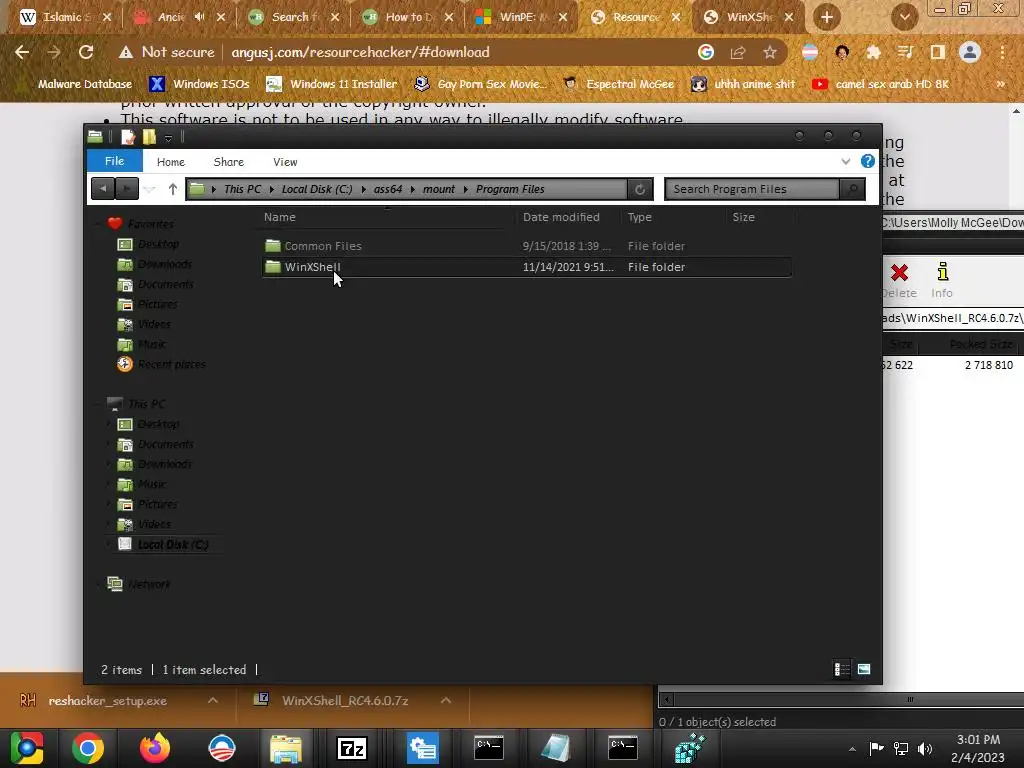Refresh the Program Files folder view
This screenshot has height=768, width=1024.
pyautogui.click(x=640, y=189)
